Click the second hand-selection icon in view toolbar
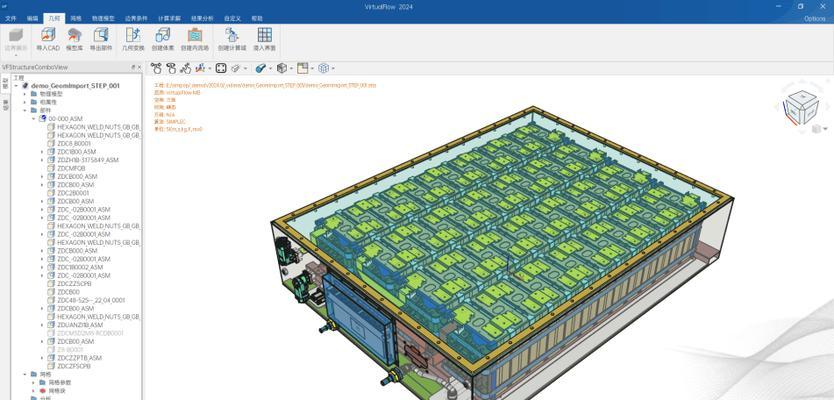834x400 pixels. click(x=171, y=68)
